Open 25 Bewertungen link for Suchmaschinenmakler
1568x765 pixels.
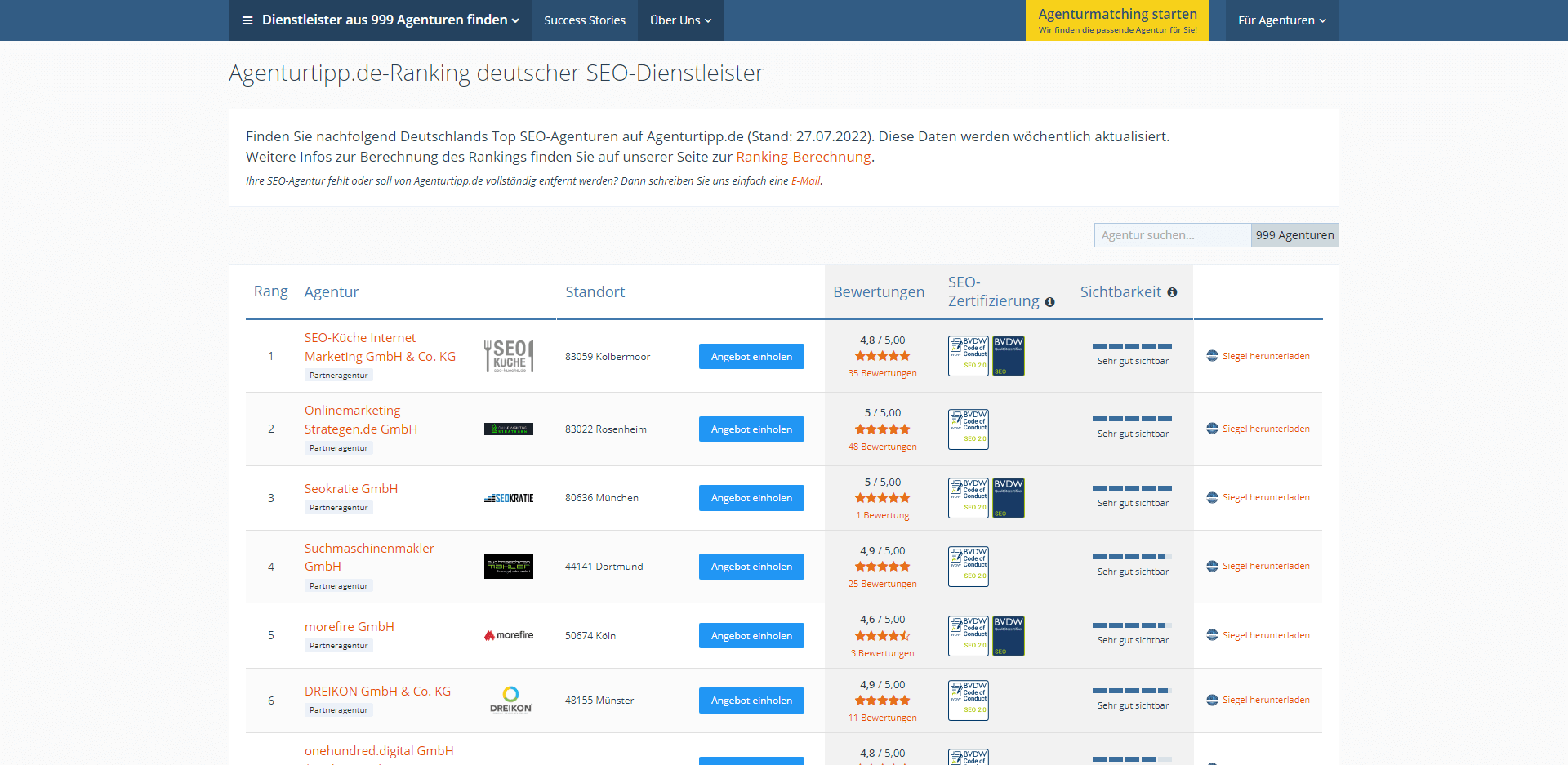coord(882,584)
